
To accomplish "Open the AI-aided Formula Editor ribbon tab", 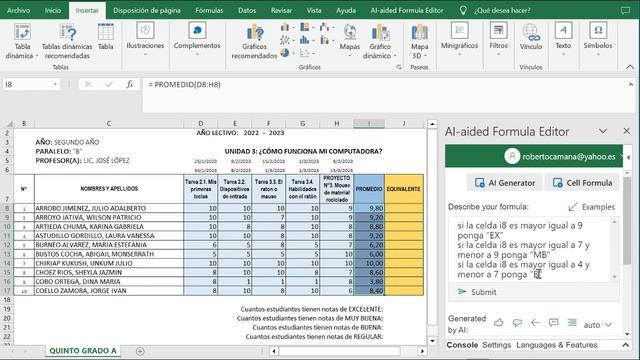I will (407, 10).
